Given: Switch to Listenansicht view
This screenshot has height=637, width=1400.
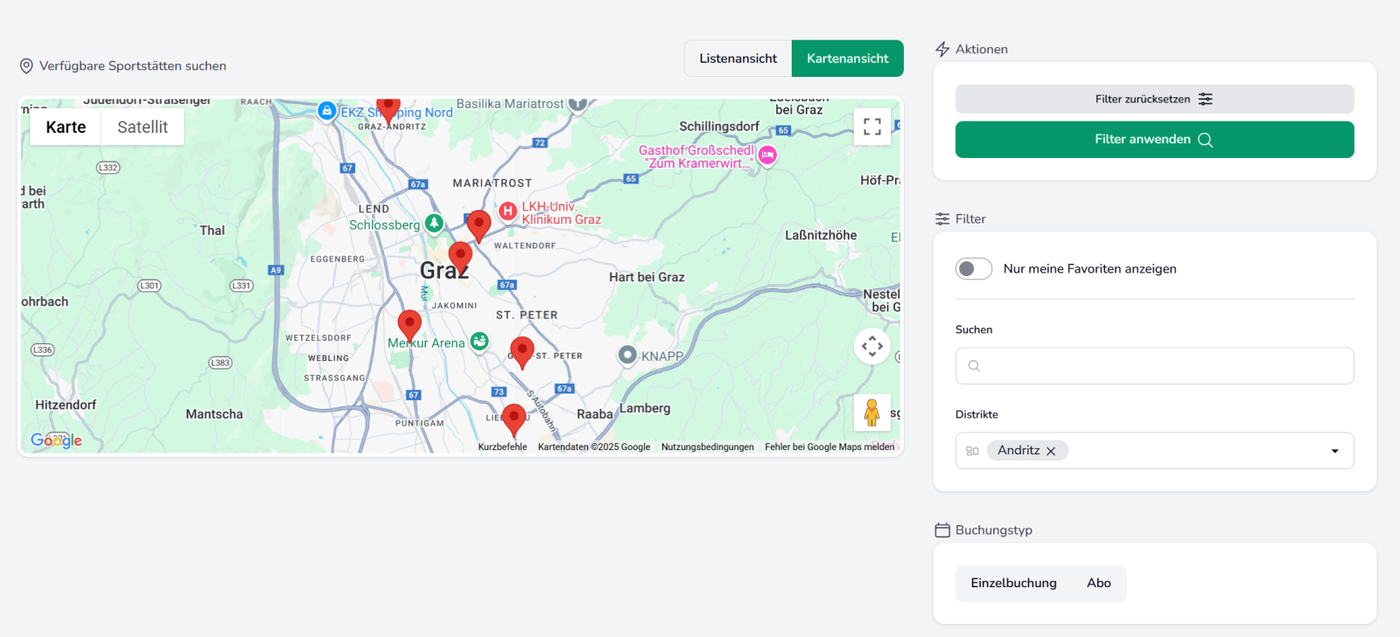Looking at the screenshot, I should pos(738,58).
